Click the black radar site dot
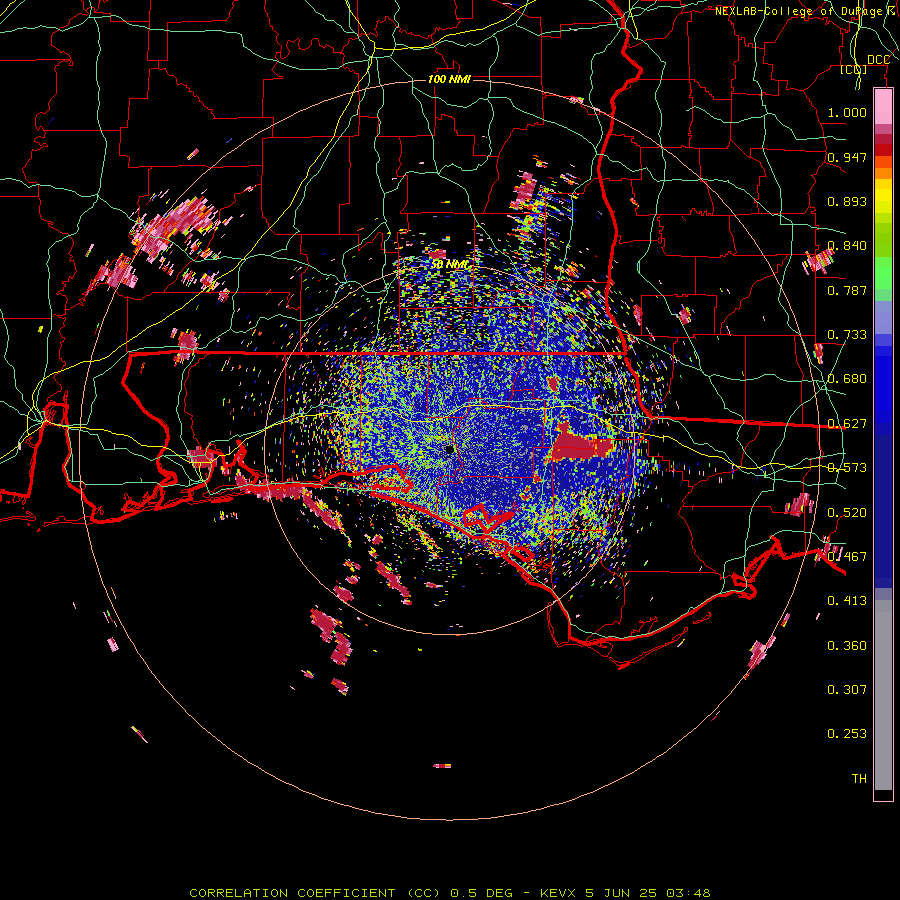 coord(449,449)
